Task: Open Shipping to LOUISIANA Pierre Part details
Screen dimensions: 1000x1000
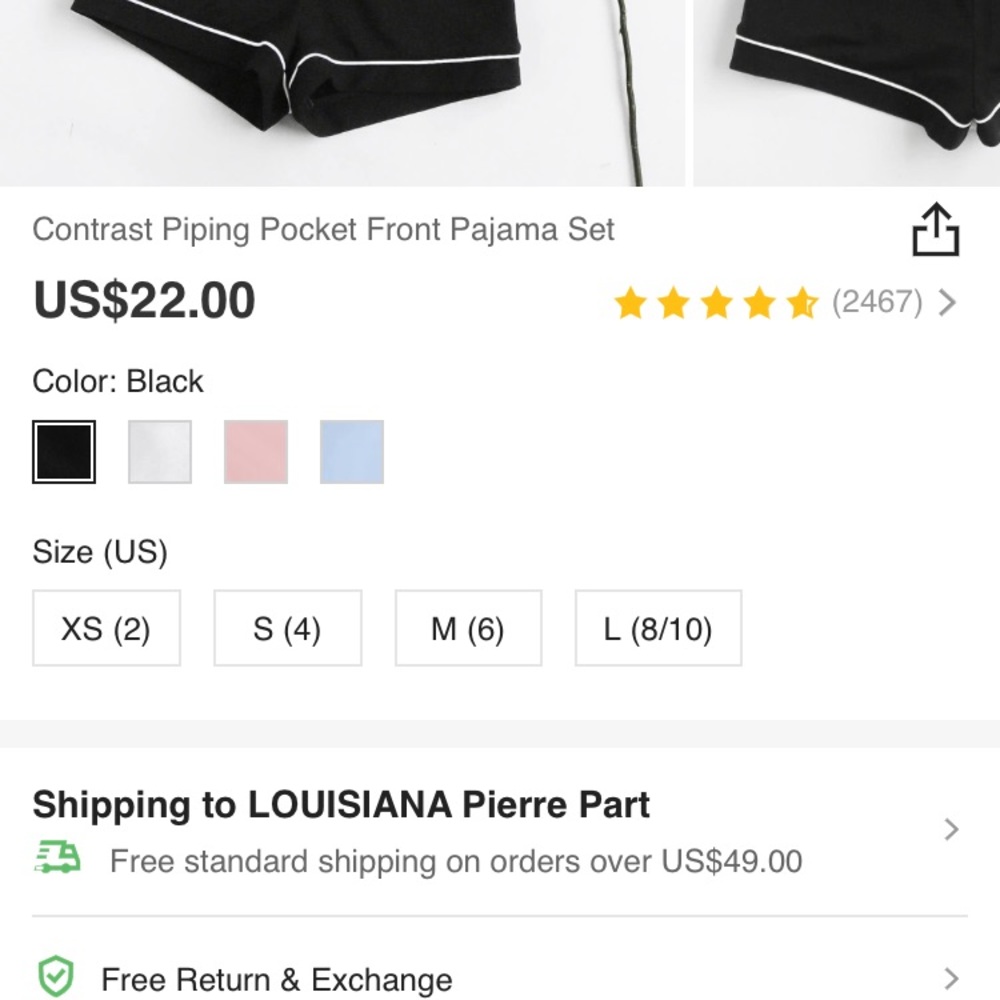Action: click(341, 804)
